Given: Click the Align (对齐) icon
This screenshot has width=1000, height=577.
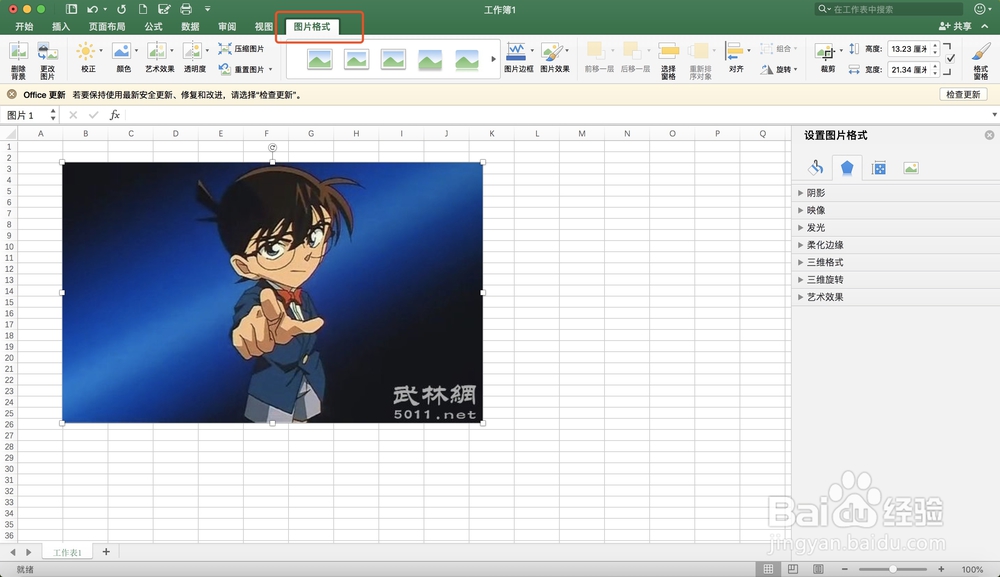Looking at the screenshot, I should (x=735, y=51).
